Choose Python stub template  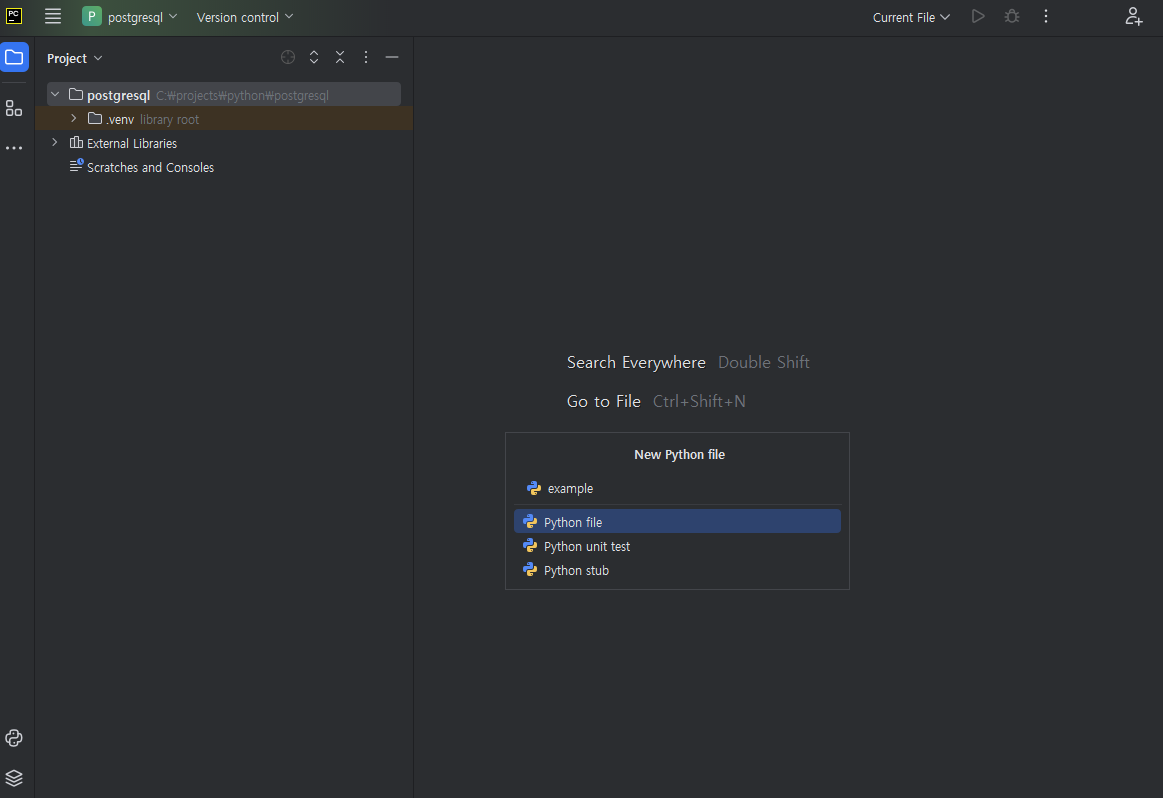[x=677, y=570]
